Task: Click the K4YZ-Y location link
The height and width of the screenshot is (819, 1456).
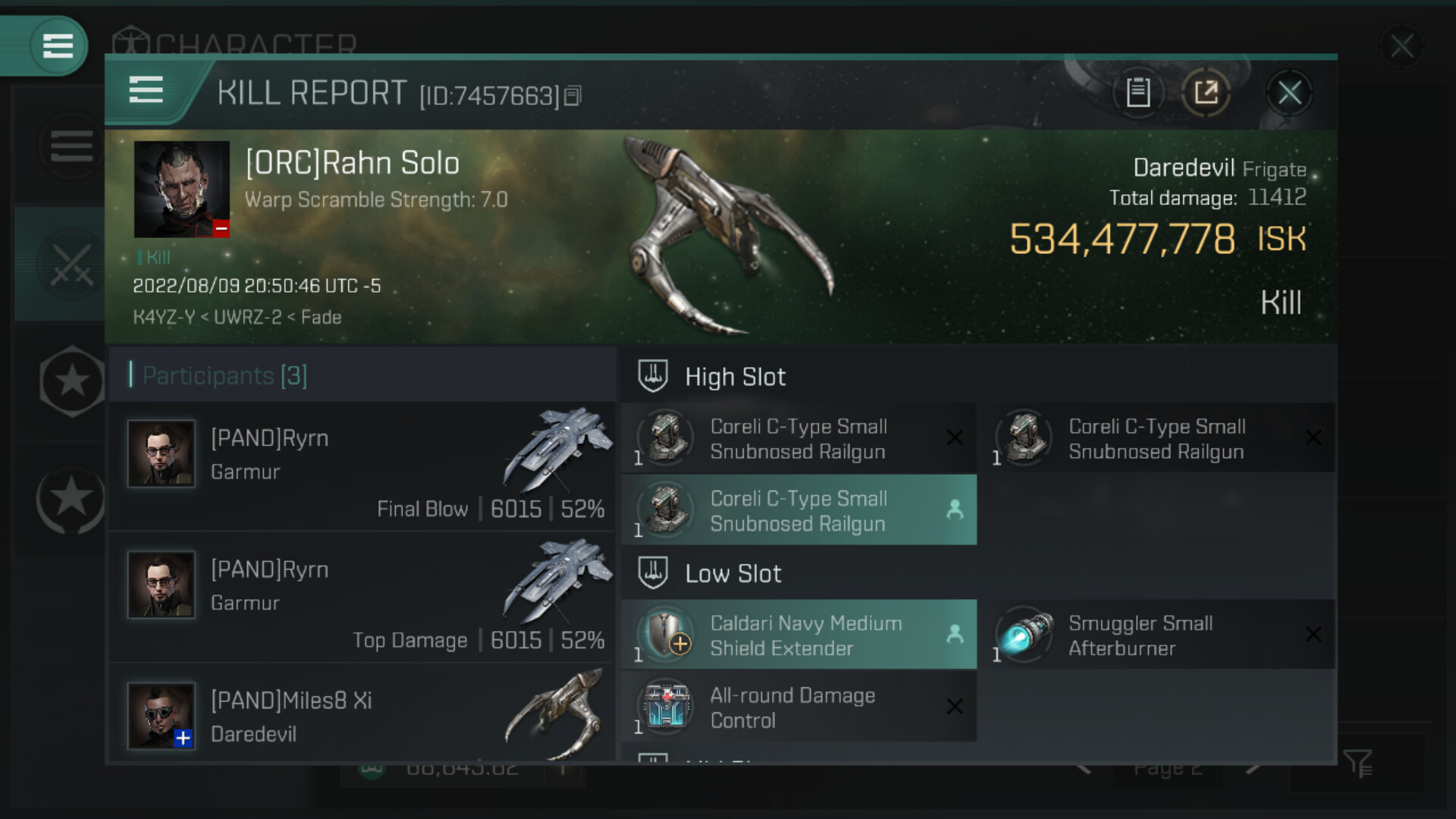Action: tap(164, 317)
